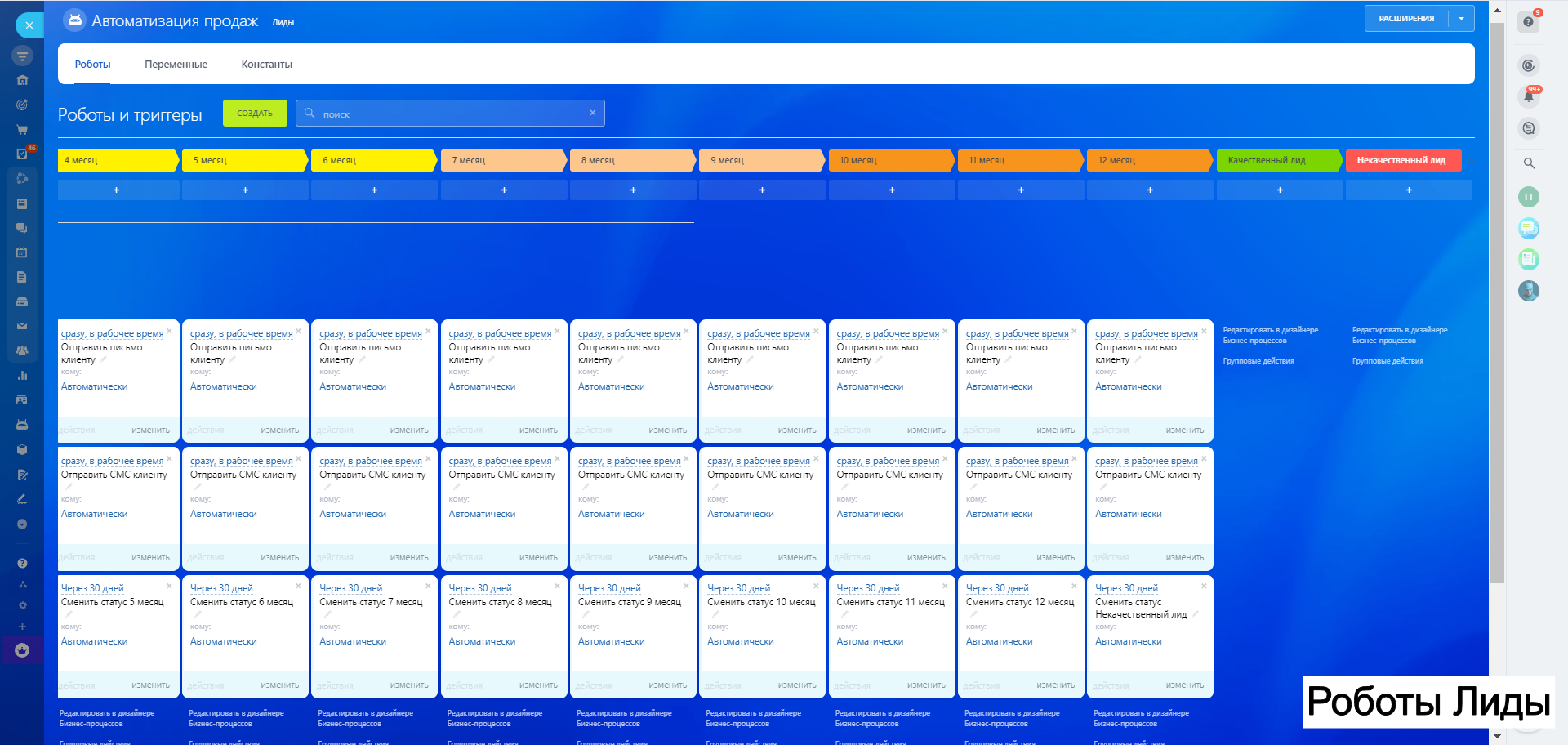Click Автоматически on Сменить статус 11 месяц robot

pyautogui.click(x=870, y=641)
